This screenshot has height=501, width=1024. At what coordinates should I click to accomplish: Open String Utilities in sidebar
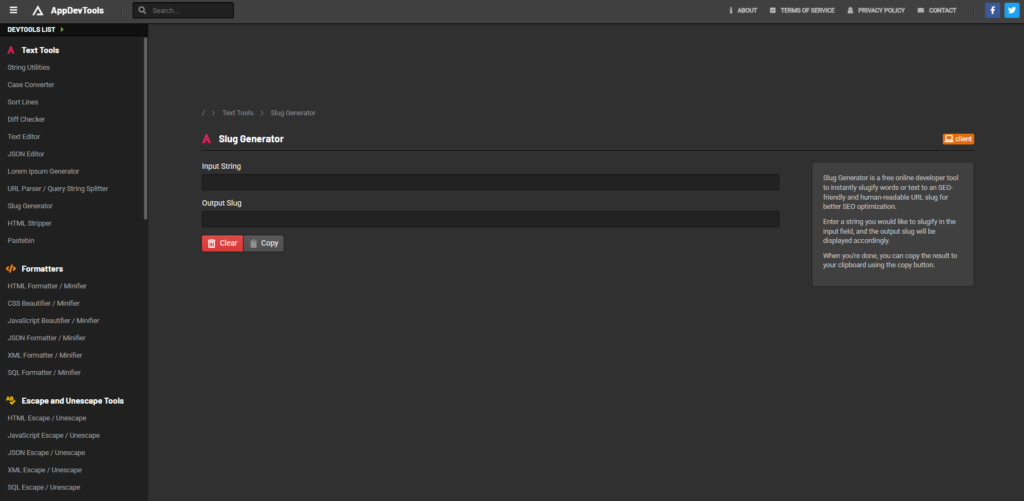click(29, 67)
